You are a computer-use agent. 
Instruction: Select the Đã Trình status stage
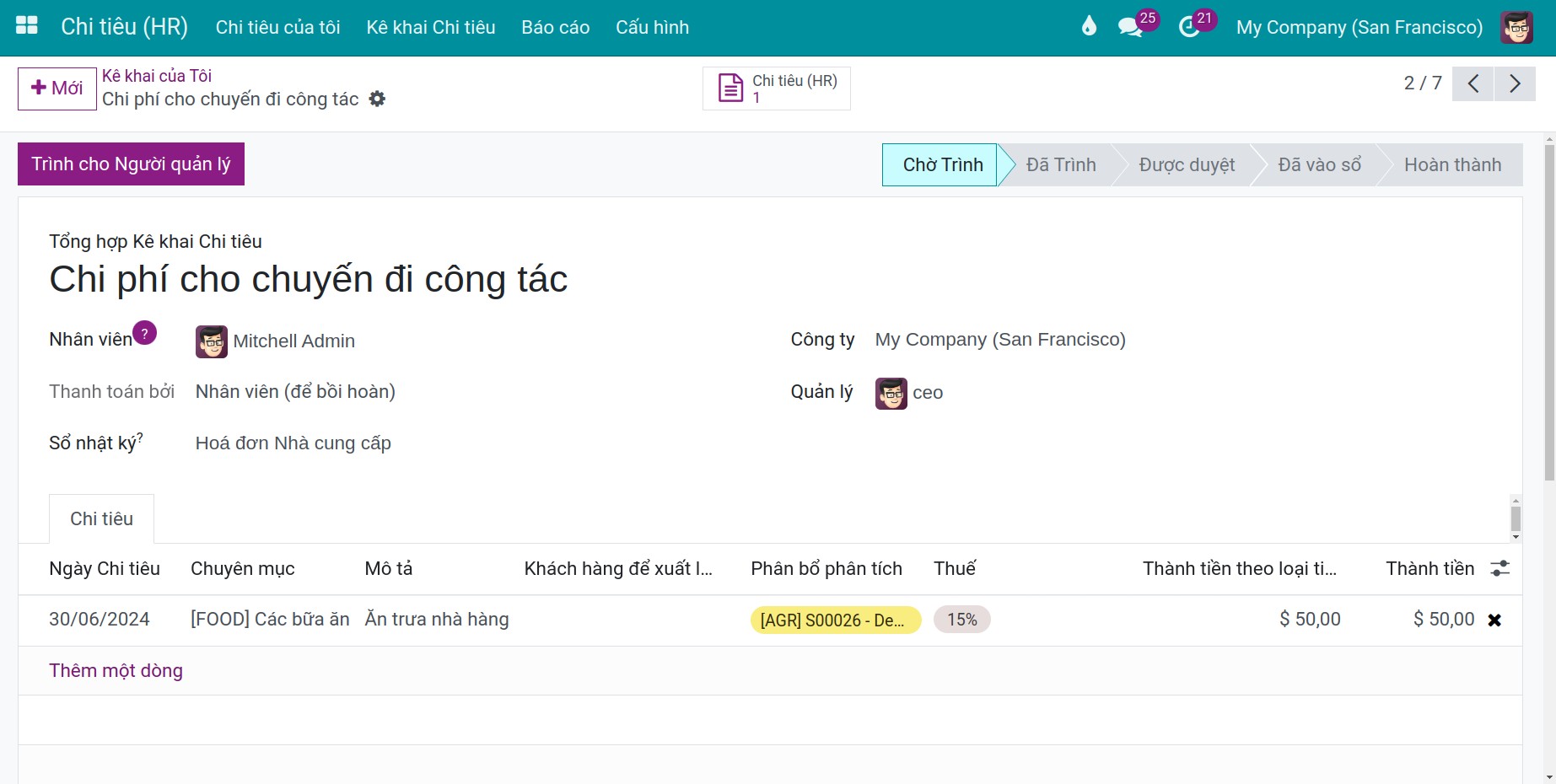[x=1061, y=164]
